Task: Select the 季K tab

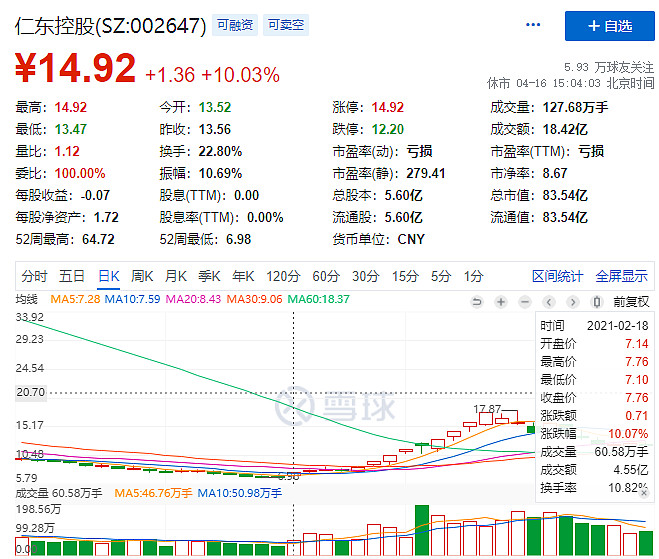Action: coord(209,276)
